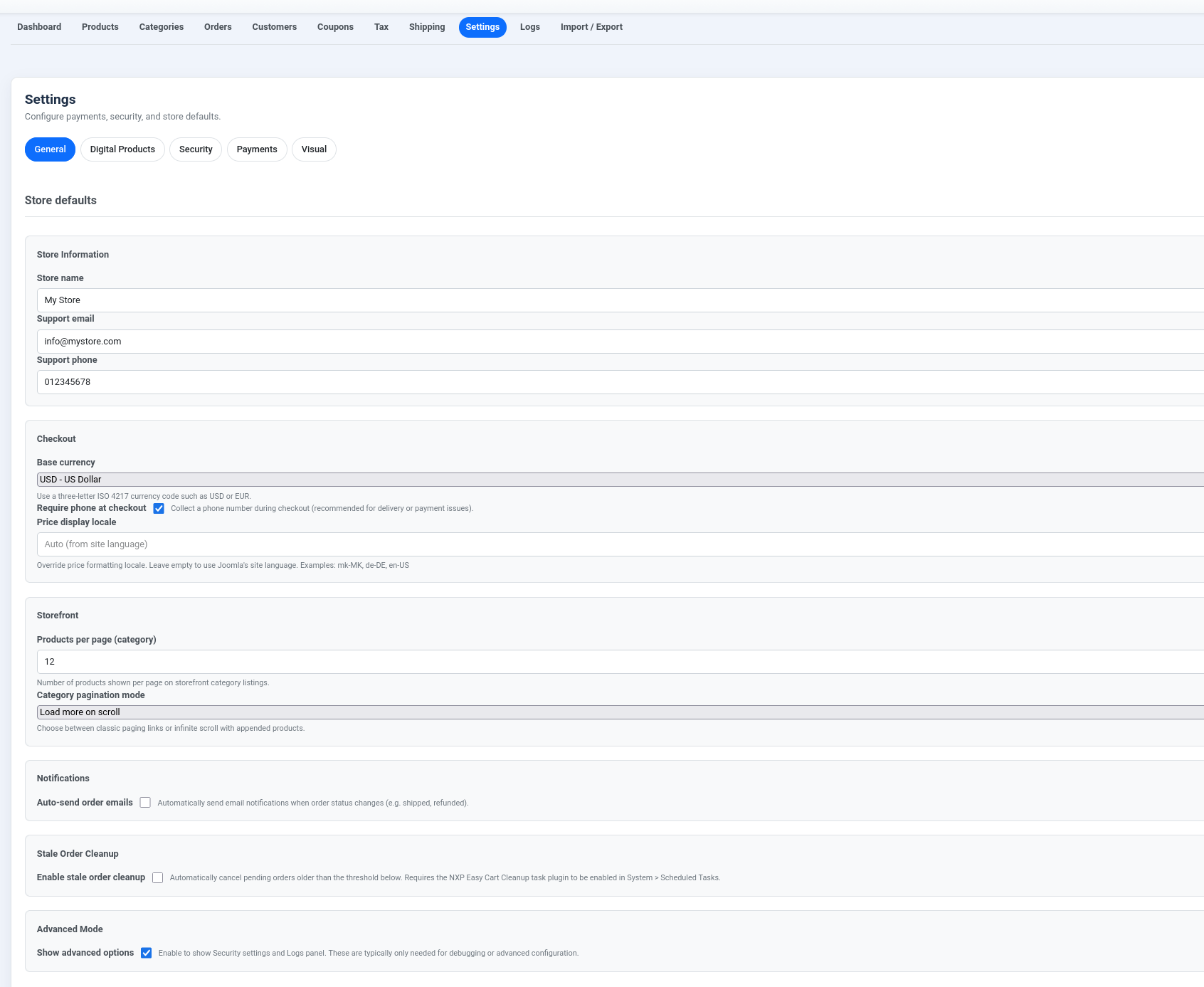Open the Shipping tab

click(426, 27)
